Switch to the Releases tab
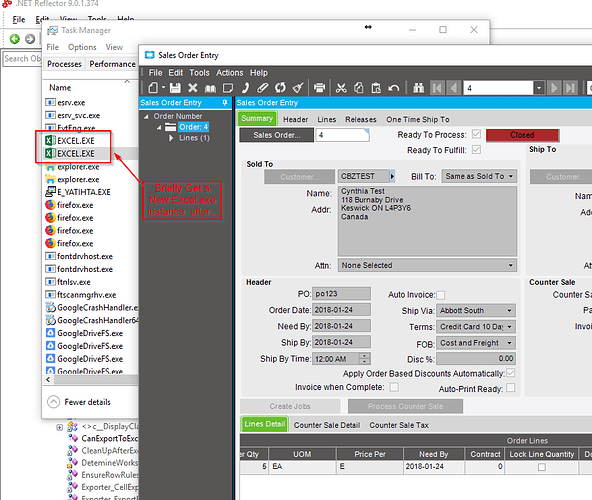This screenshot has width=592, height=500. coord(361,120)
